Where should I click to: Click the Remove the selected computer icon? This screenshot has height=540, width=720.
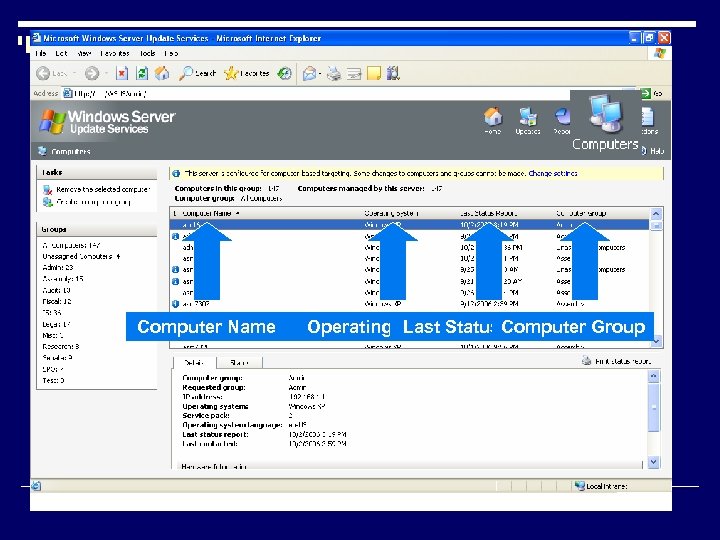(48, 190)
